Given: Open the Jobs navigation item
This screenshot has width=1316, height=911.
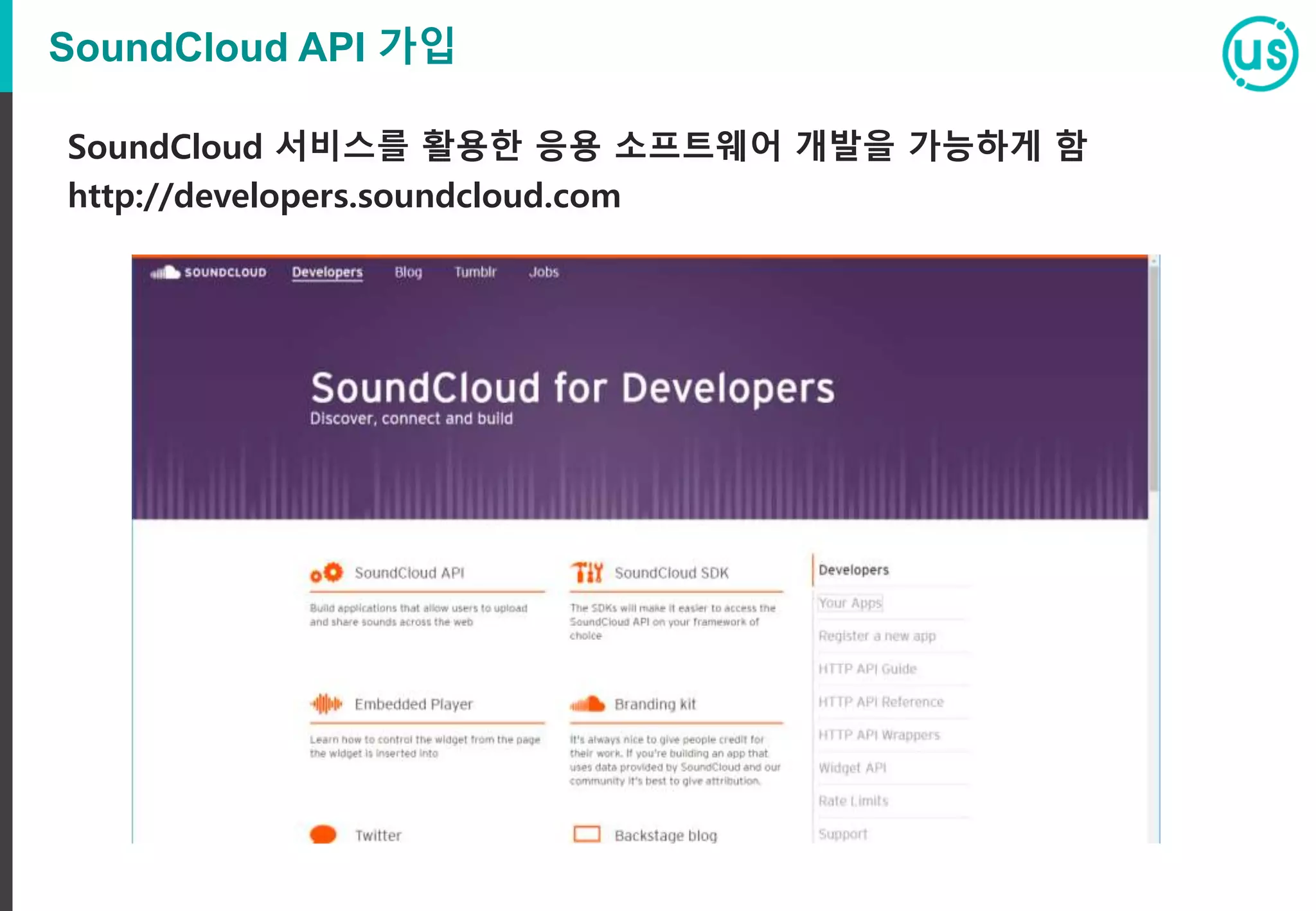Looking at the screenshot, I should click(x=544, y=272).
